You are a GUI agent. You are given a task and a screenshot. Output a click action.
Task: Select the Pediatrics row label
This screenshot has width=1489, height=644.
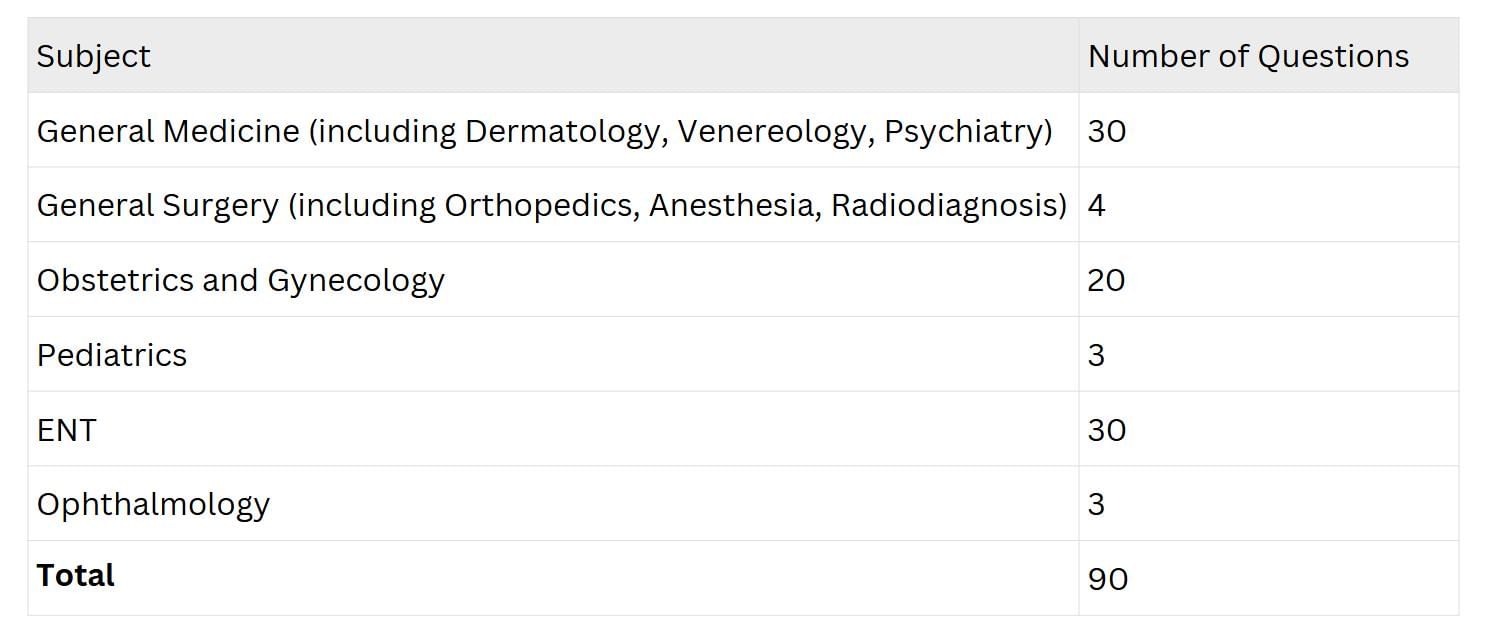pos(111,355)
